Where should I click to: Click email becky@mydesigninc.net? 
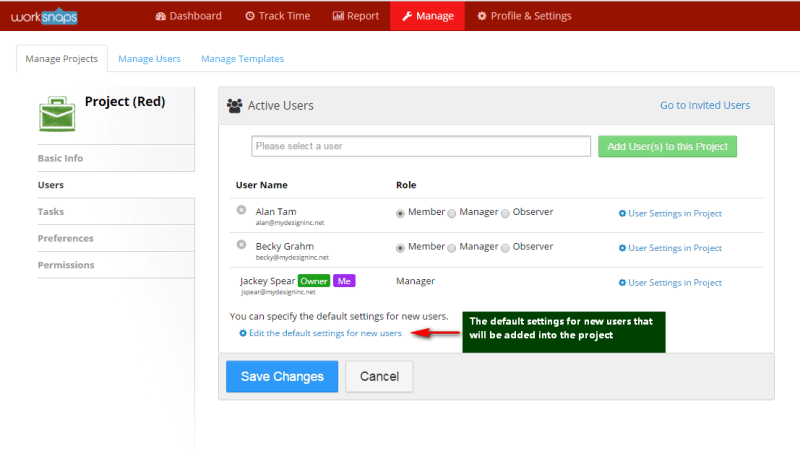tap(292, 258)
